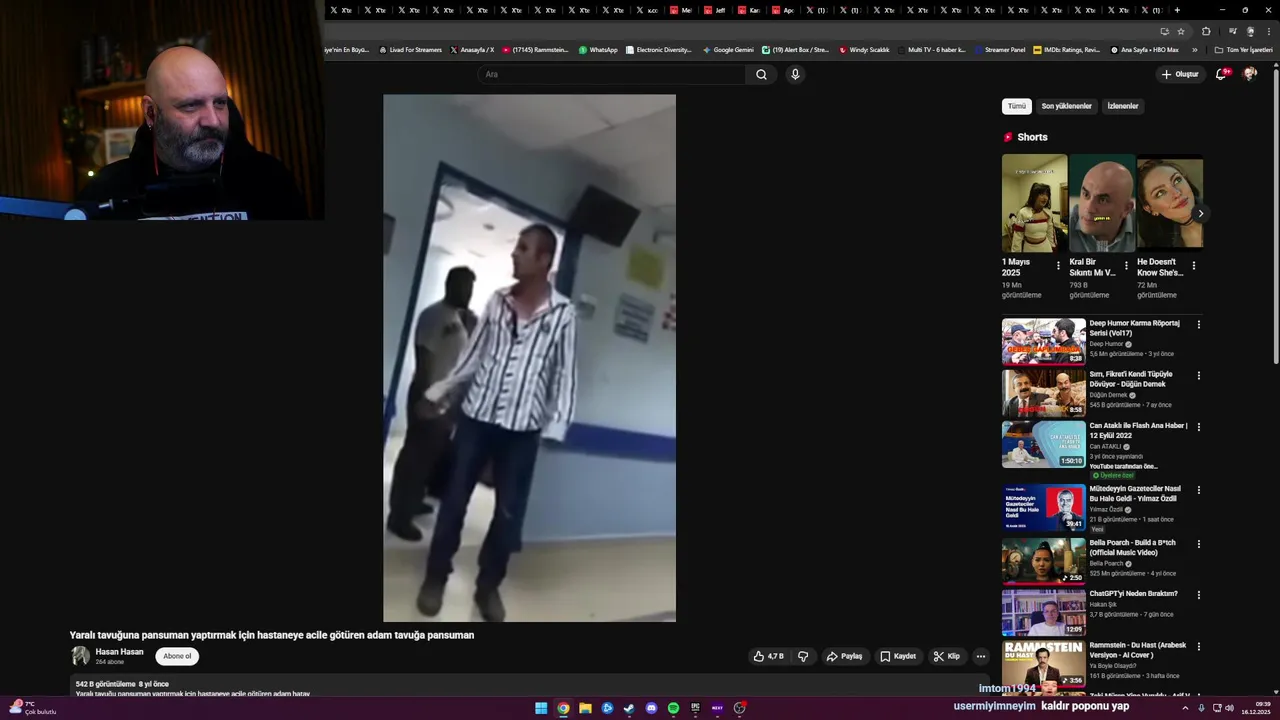Open options for Mütedeyyin Gazeteciler video
Screen dimensions: 1280x720
(1199, 490)
